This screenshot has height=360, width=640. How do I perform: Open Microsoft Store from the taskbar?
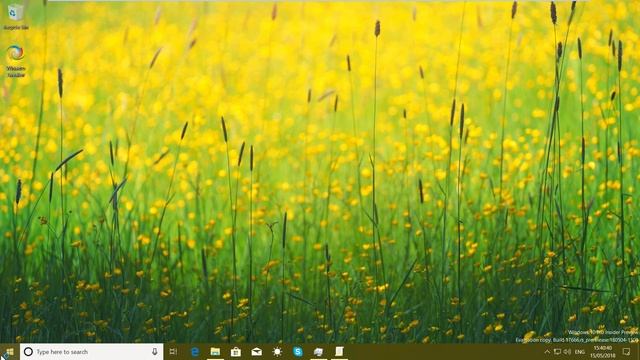point(236,352)
